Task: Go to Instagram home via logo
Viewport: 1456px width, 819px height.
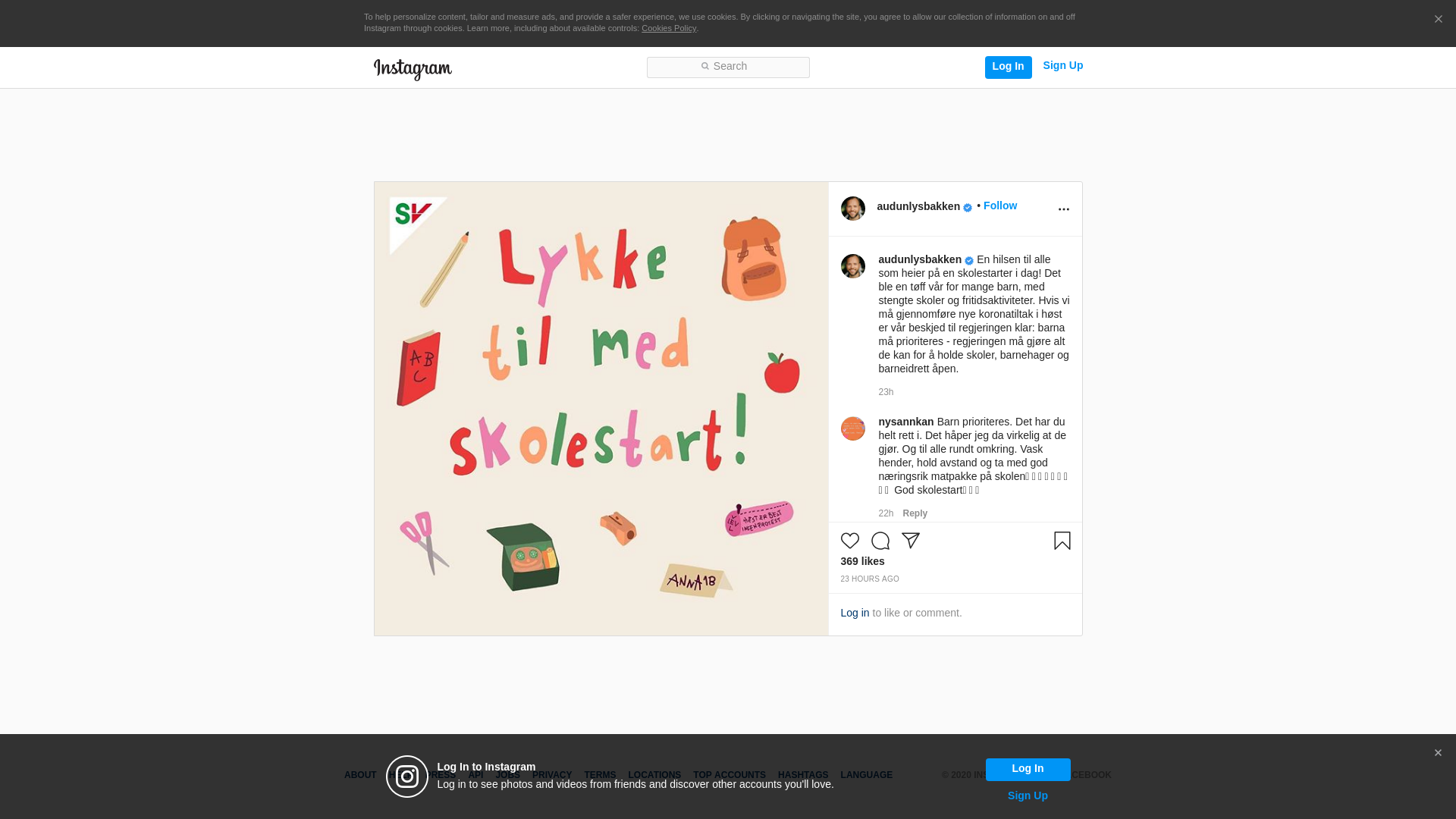Action: tap(413, 69)
